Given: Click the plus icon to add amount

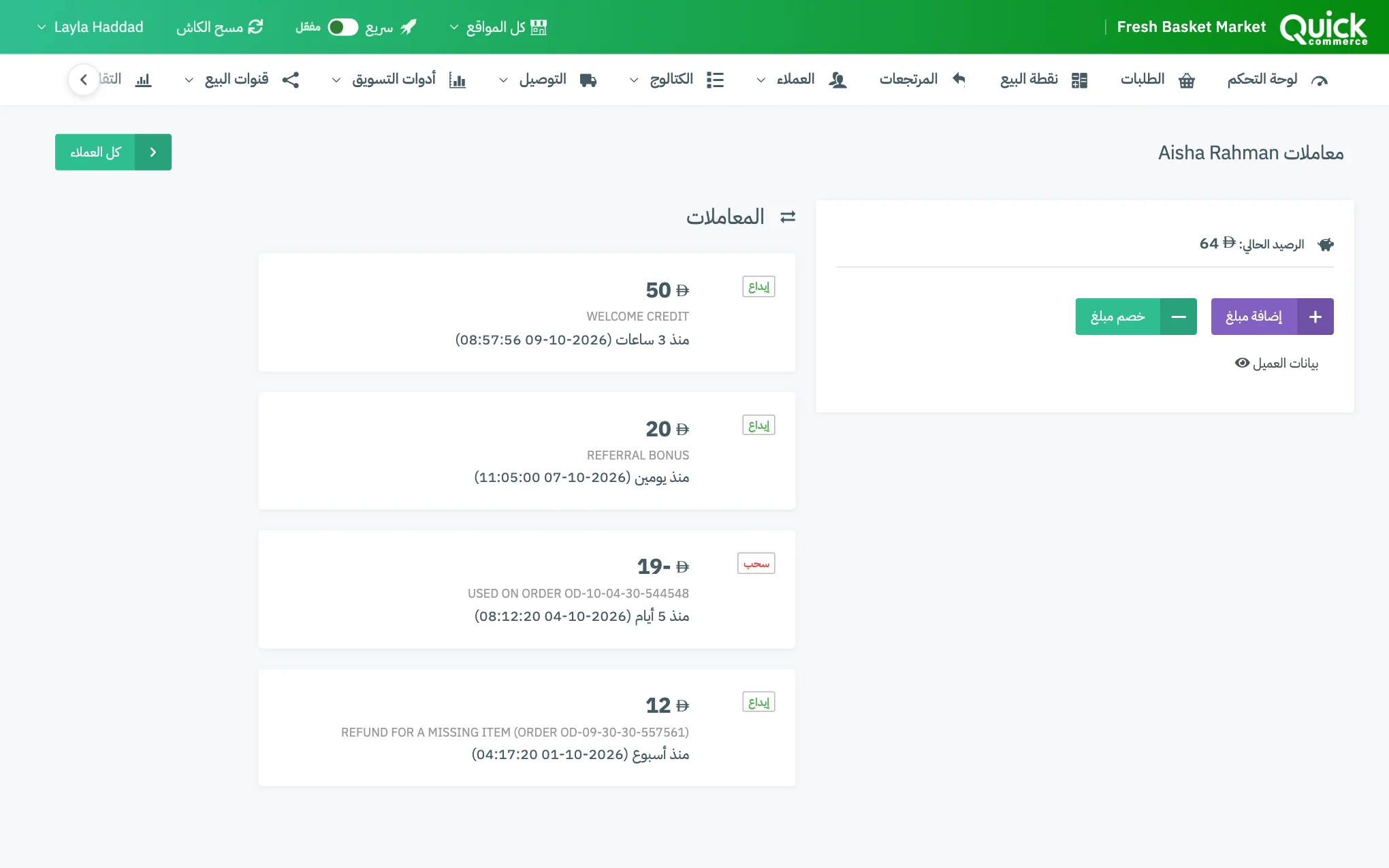Looking at the screenshot, I should (x=1315, y=317).
